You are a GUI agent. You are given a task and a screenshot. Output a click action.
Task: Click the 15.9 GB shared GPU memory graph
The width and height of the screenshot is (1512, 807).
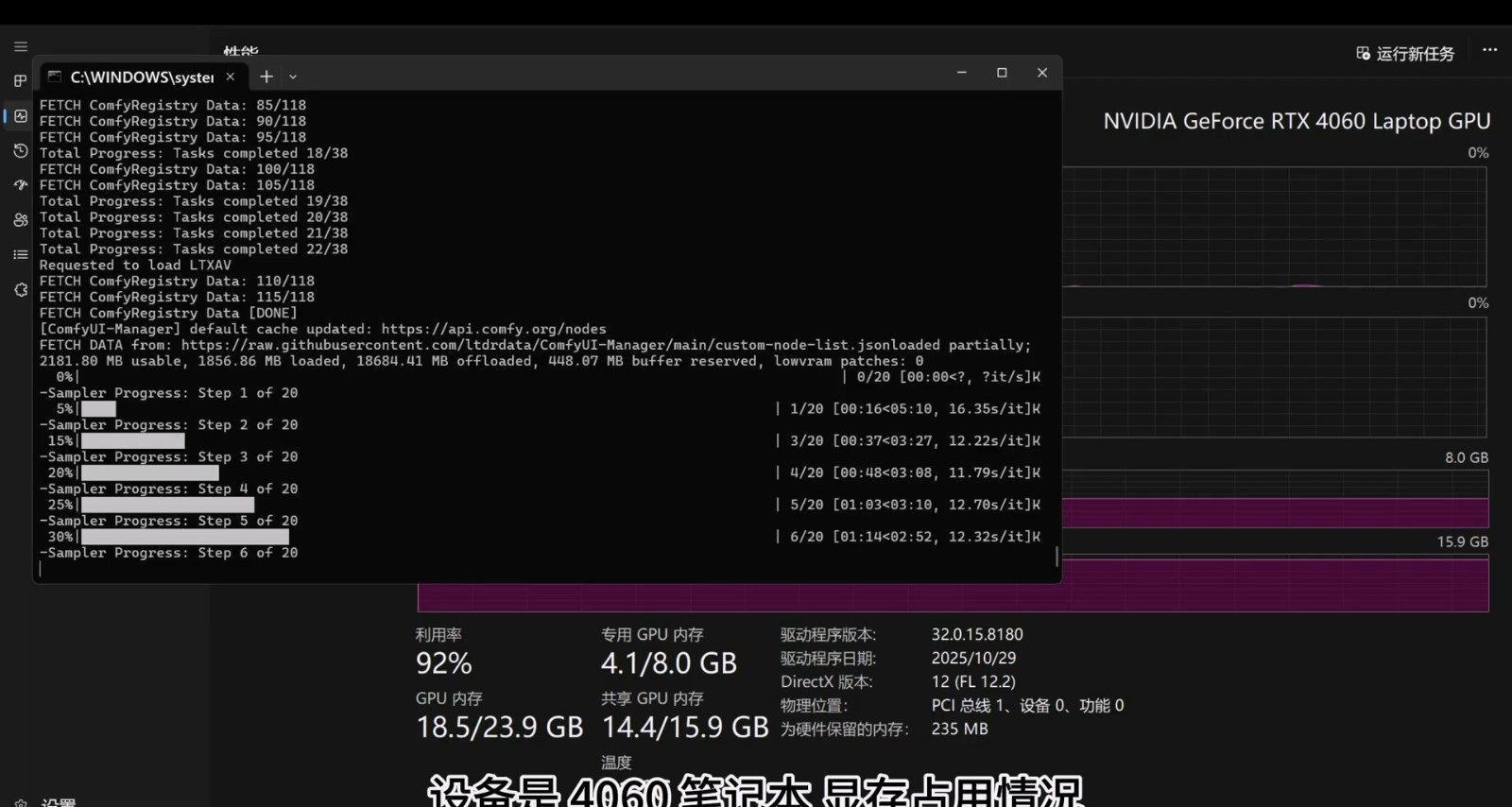click(x=1274, y=584)
